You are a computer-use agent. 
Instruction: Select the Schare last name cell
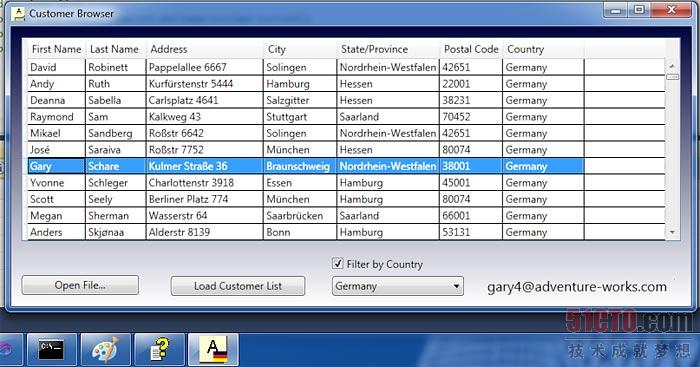coord(116,167)
